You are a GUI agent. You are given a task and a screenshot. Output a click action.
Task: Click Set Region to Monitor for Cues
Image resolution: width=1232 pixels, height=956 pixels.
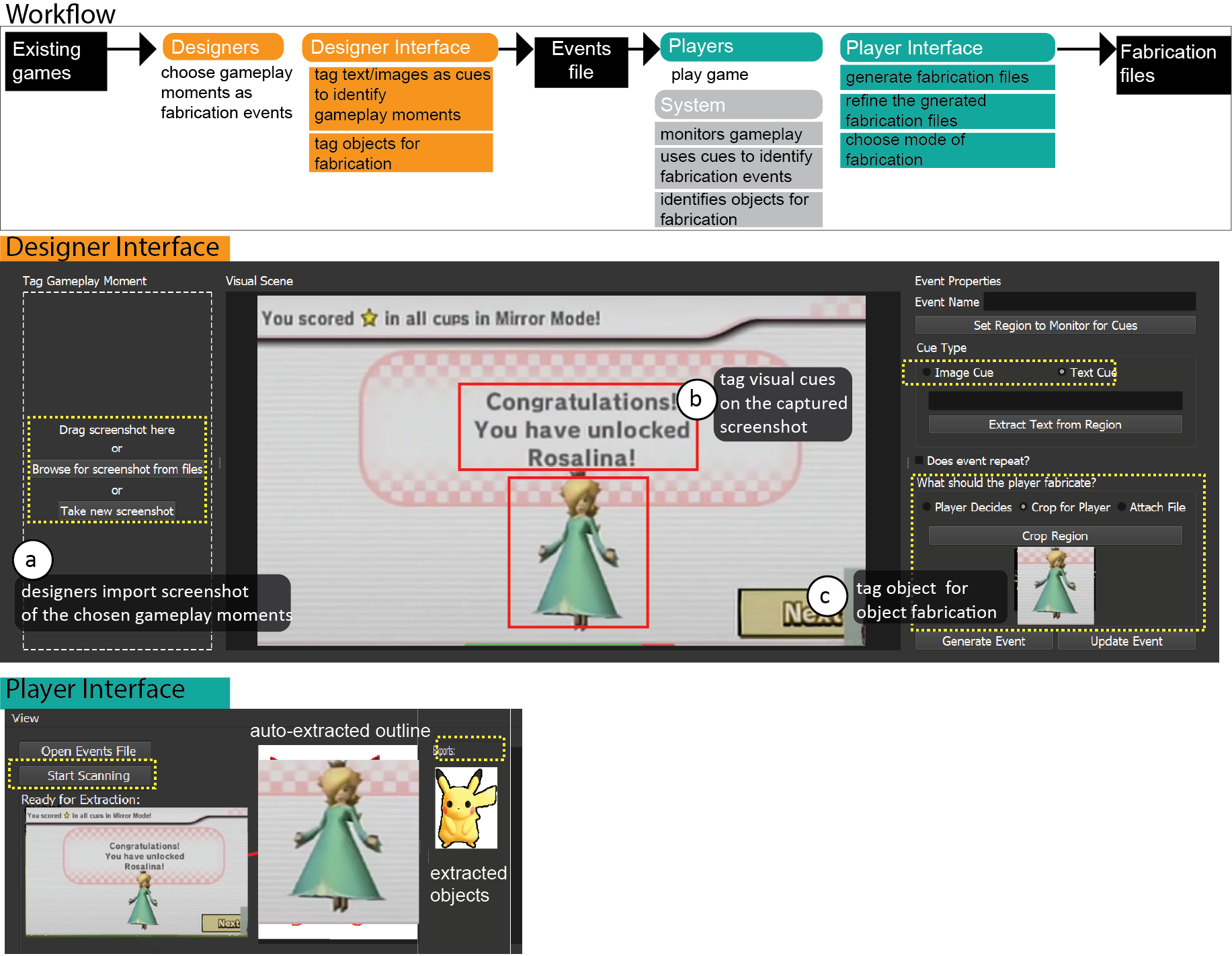click(1055, 325)
